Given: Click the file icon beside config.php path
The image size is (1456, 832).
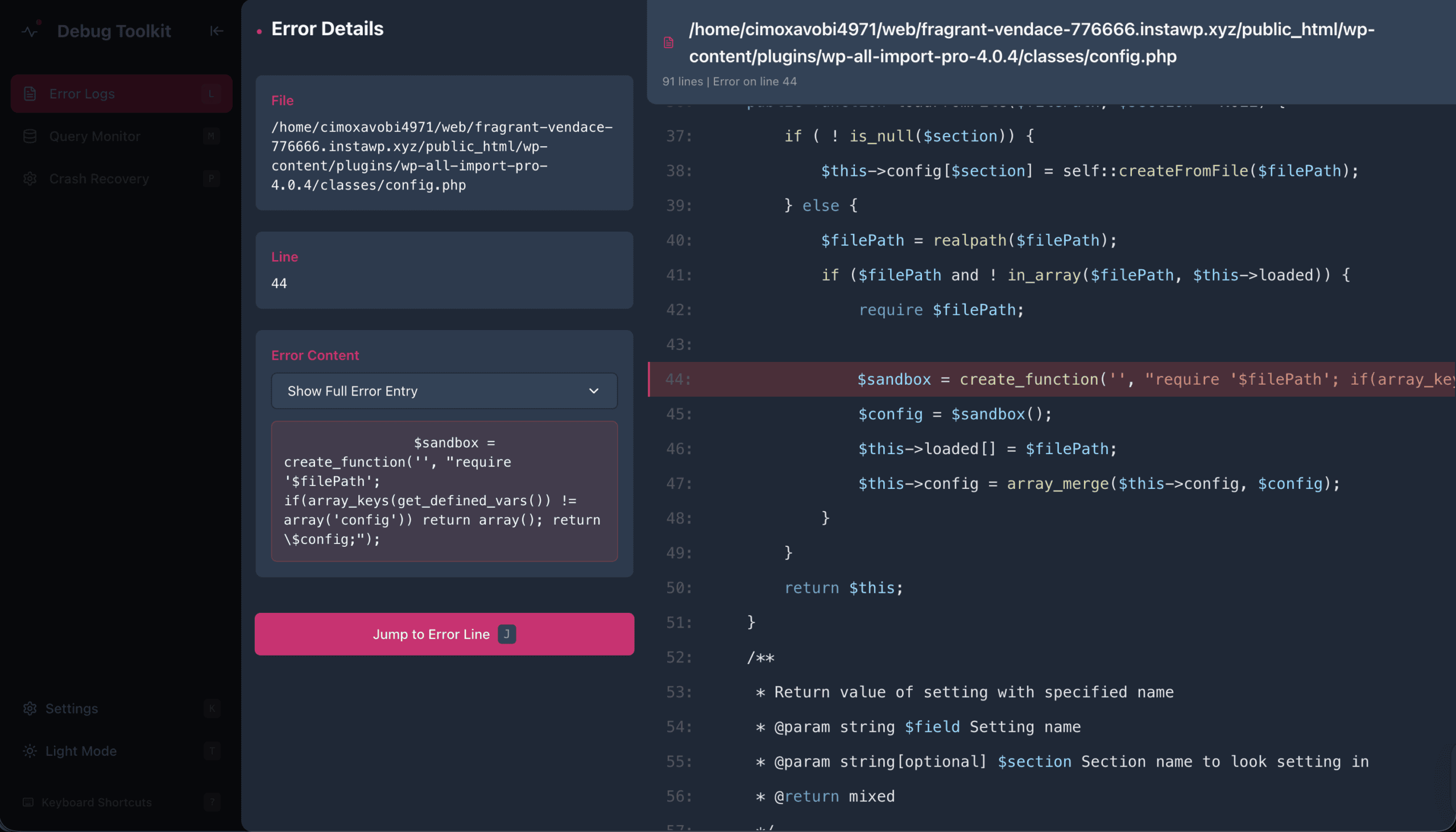Looking at the screenshot, I should 668,43.
